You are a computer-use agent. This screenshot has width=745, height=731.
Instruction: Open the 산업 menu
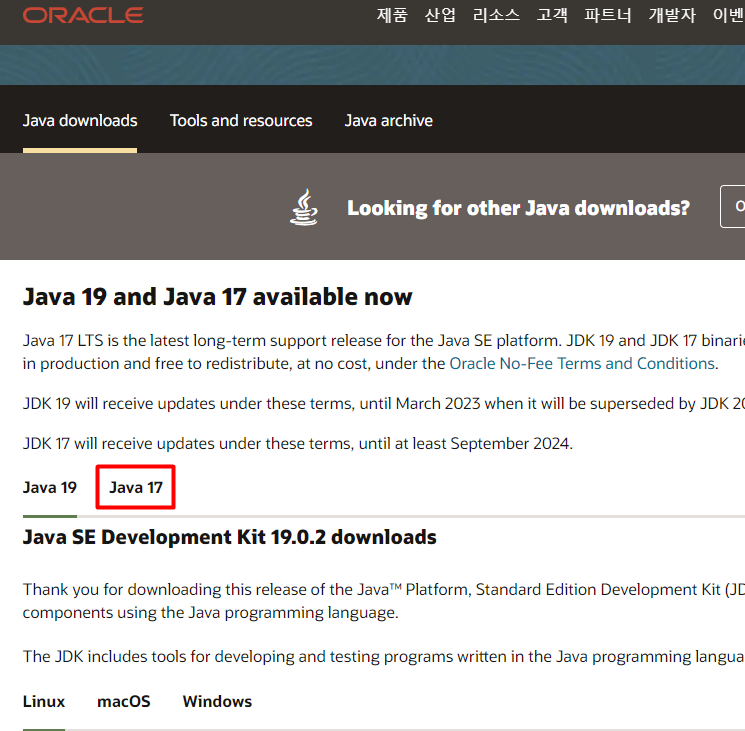point(440,15)
